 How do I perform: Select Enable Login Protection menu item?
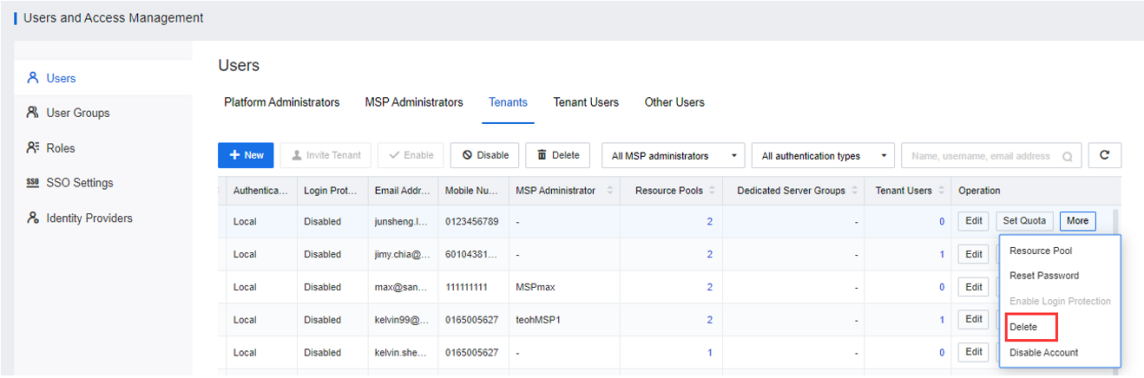click(1059, 301)
